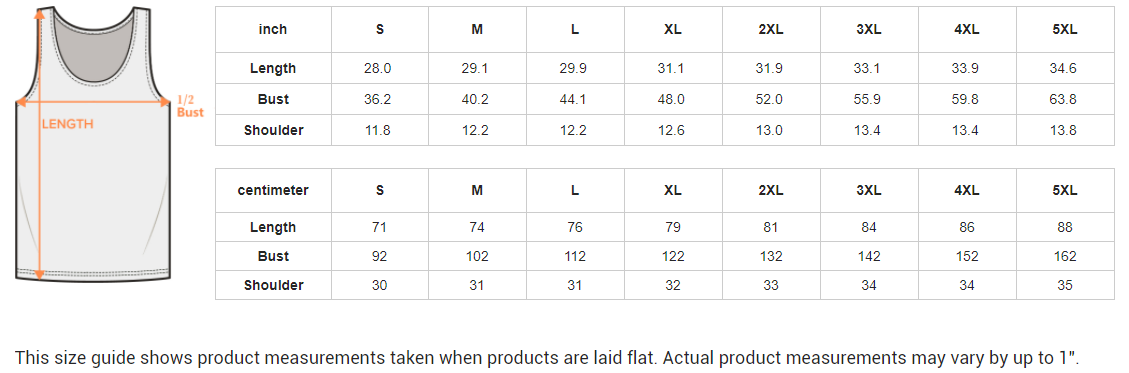Click the 71 length value in centimeters
Viewport: 1129px width, 373px height.
[x=379, y=228]
